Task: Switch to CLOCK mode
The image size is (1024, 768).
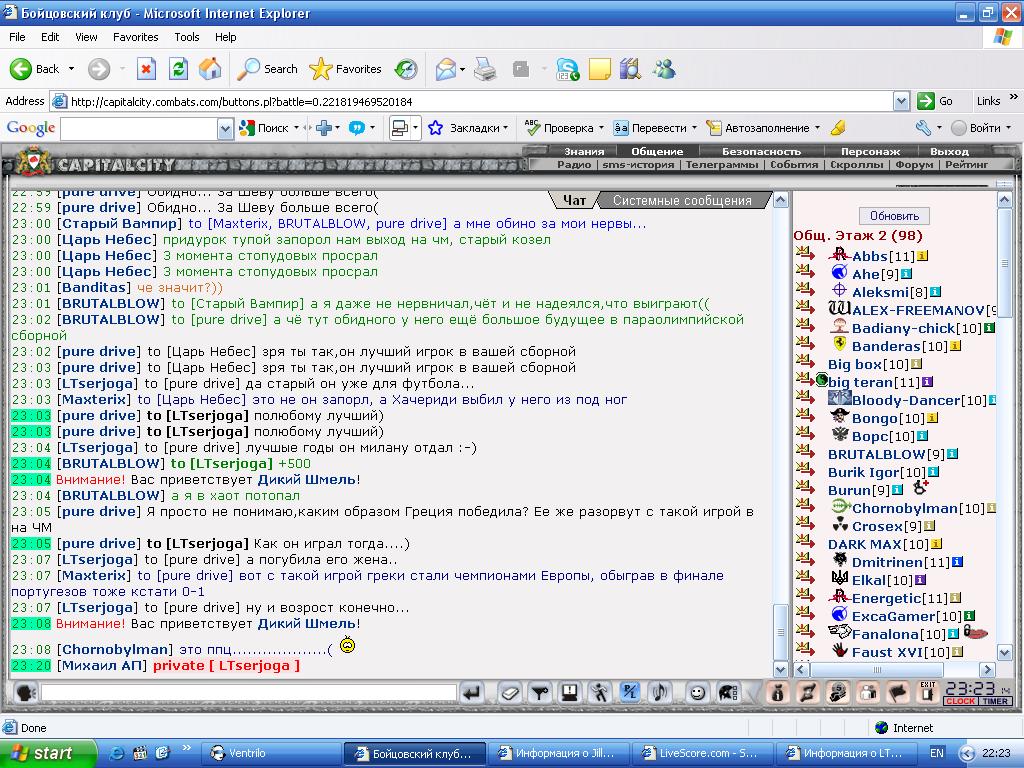Action: click(x=960, y=701)
